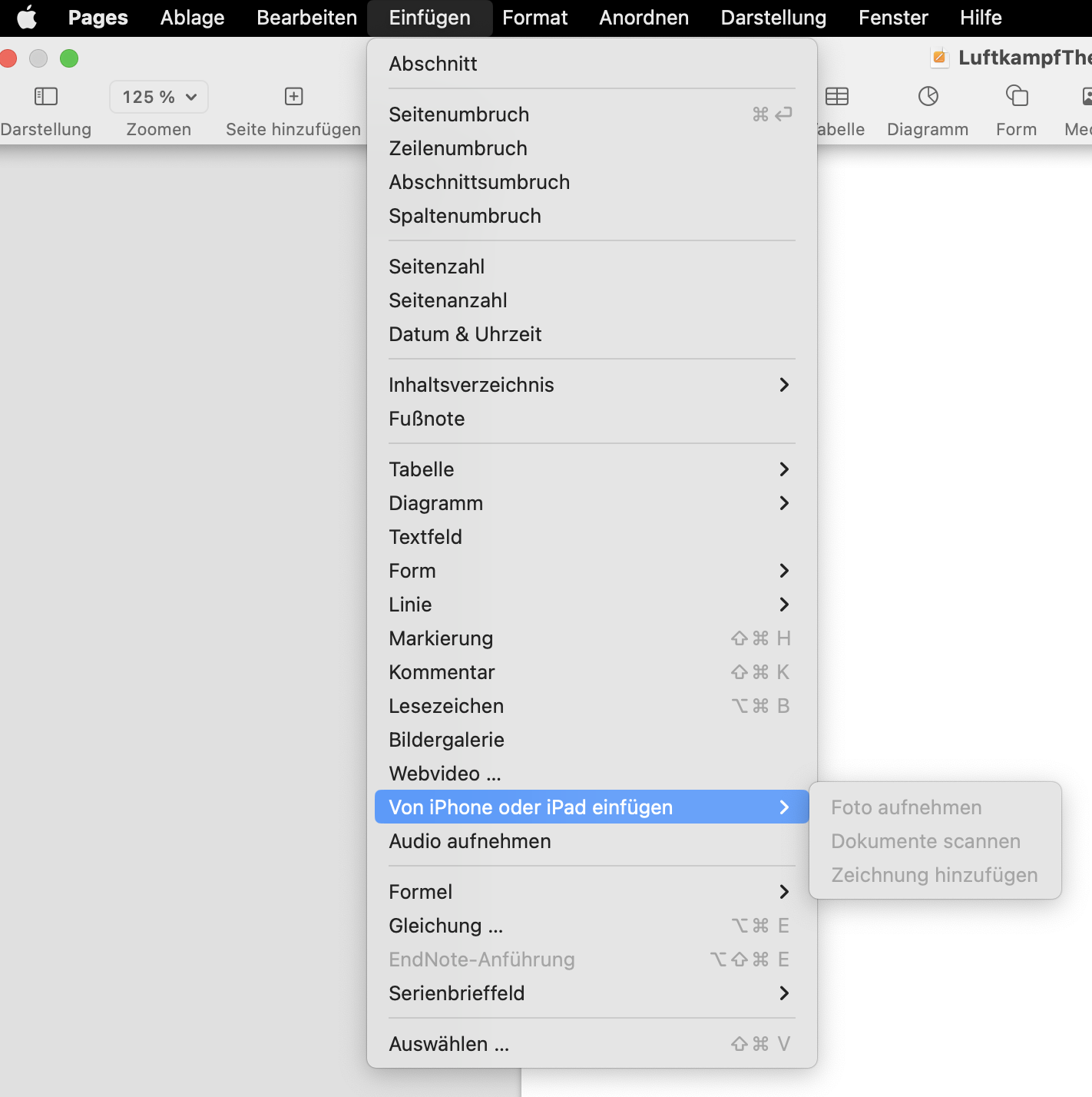Insert Seitenanzahl
Screen dimensions: 1092x1097
coord(591,300)
